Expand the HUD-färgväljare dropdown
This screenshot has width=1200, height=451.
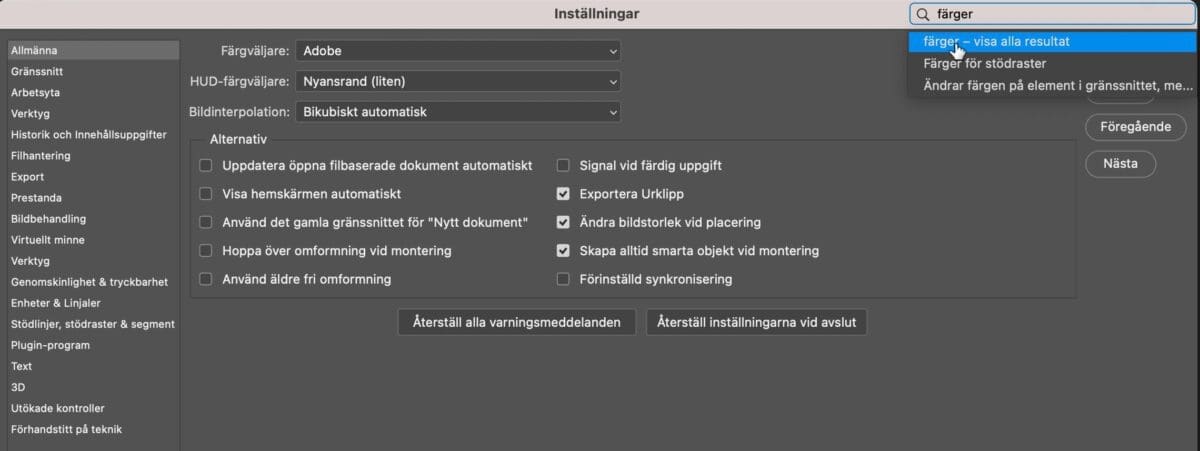tap(458, 81)
